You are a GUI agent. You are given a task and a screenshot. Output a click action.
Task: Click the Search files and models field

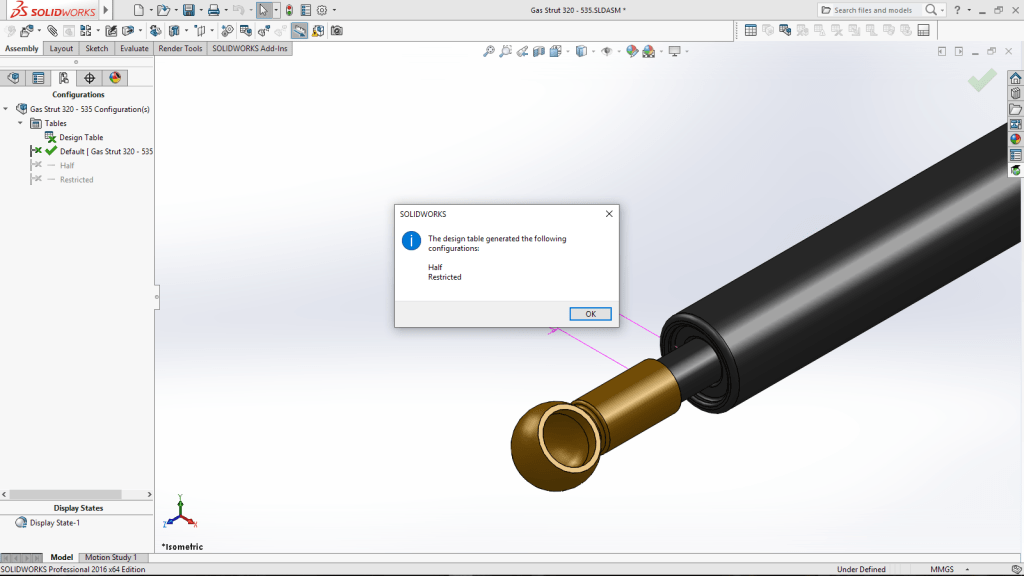pos(872,10)
